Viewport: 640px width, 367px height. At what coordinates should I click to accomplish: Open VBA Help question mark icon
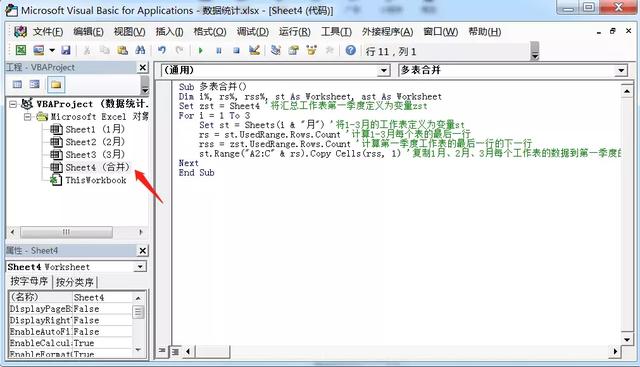(351, 50)
